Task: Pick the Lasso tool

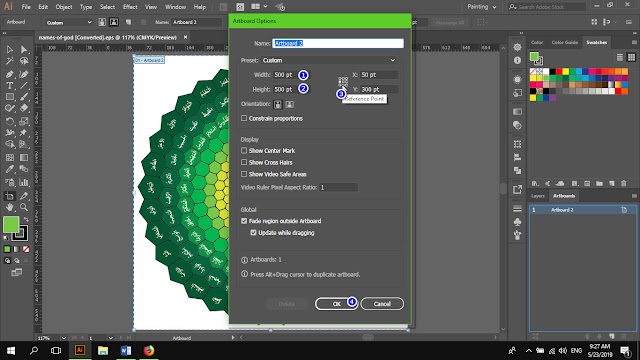Action: click(24, 61)
